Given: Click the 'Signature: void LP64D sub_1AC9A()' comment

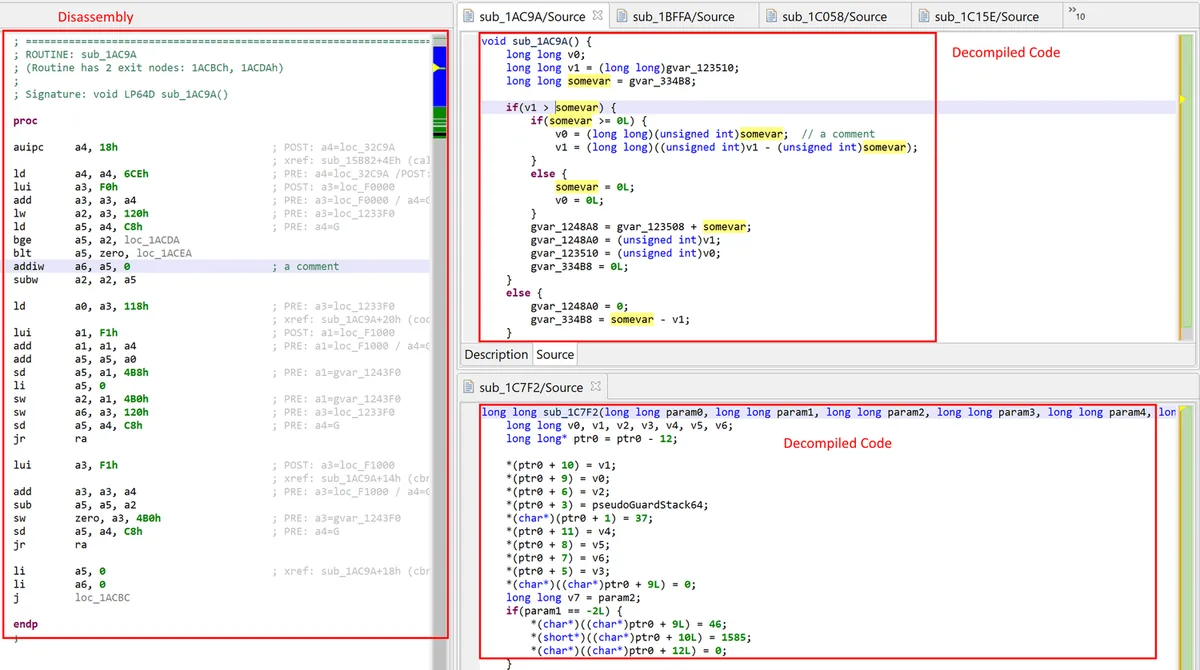Looking at the screenshot, I should click(120, 93).
